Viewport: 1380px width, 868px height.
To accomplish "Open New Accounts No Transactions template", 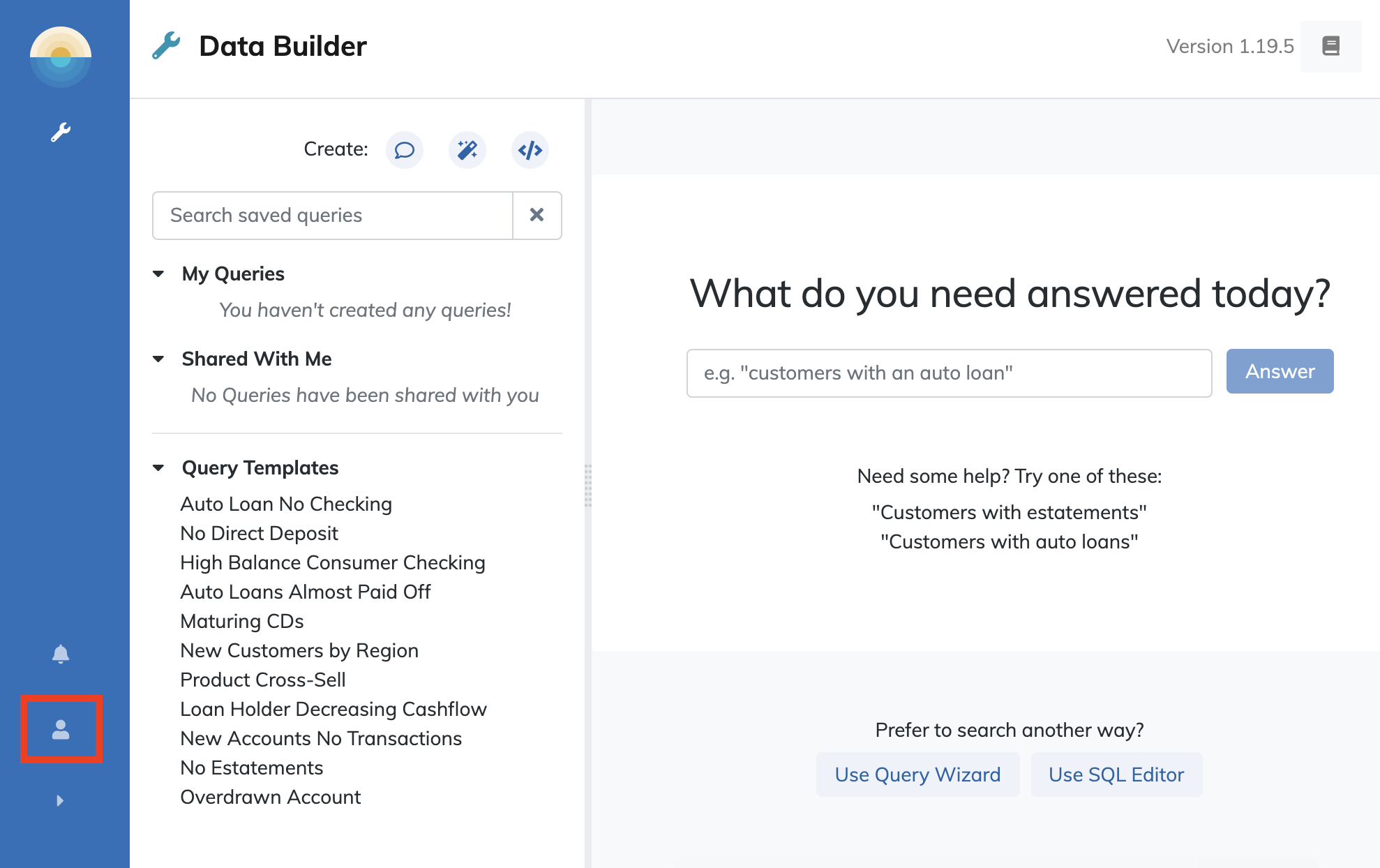I will tap(321, 738).
